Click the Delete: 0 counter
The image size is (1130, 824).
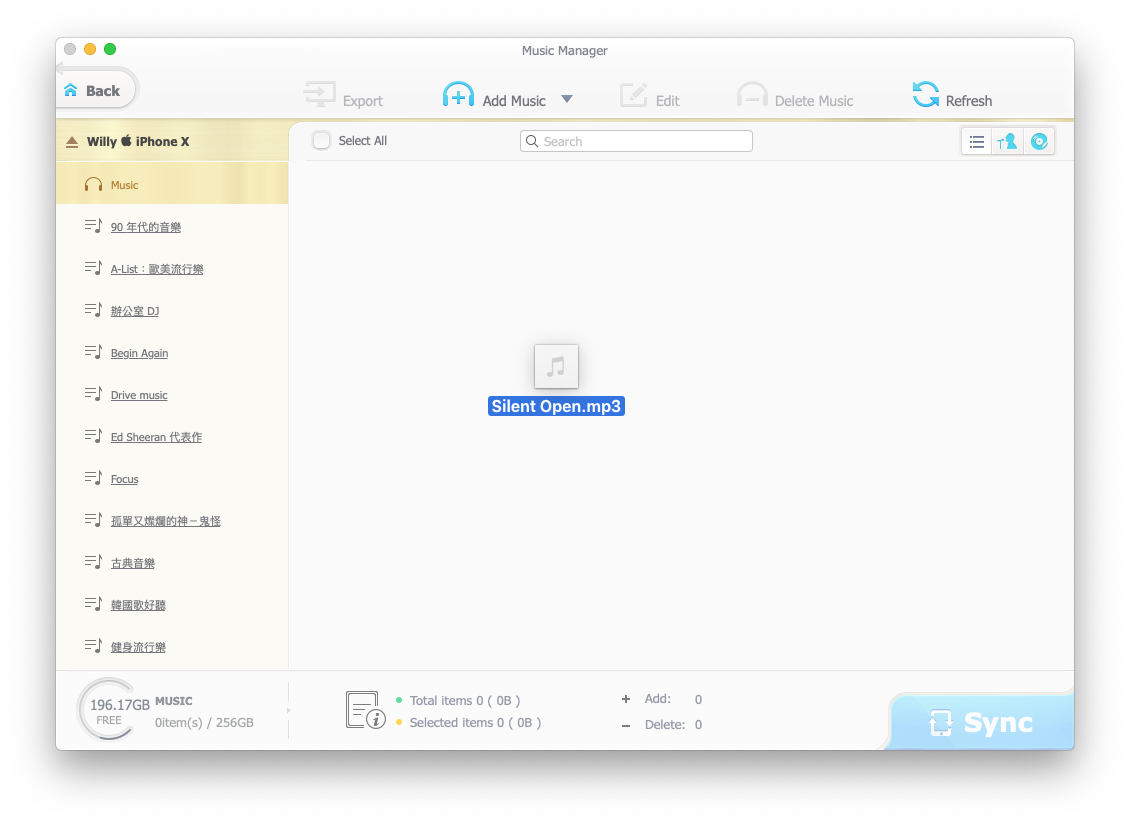click(x=662, y=725)
